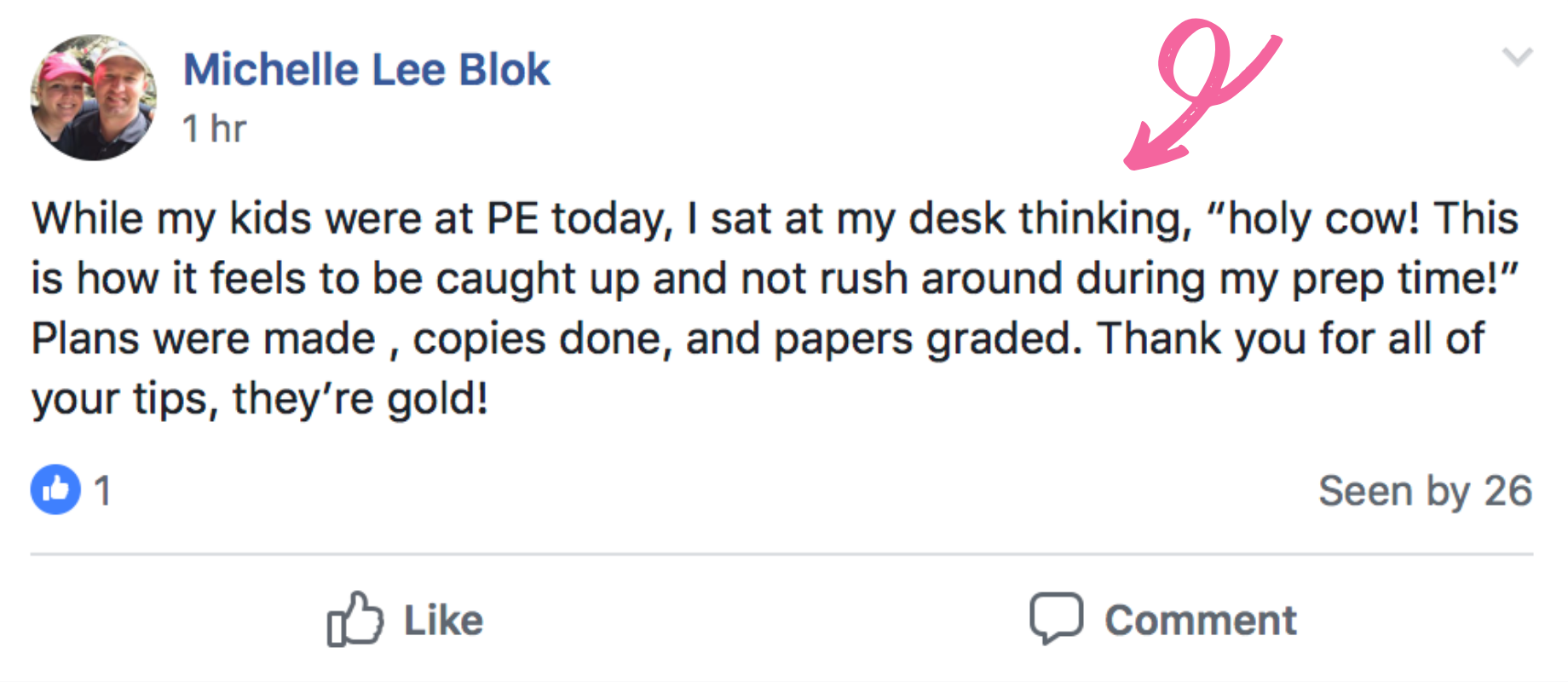
Task: Click the blue thumbs-up reaction icon
Action: [55, 489]
